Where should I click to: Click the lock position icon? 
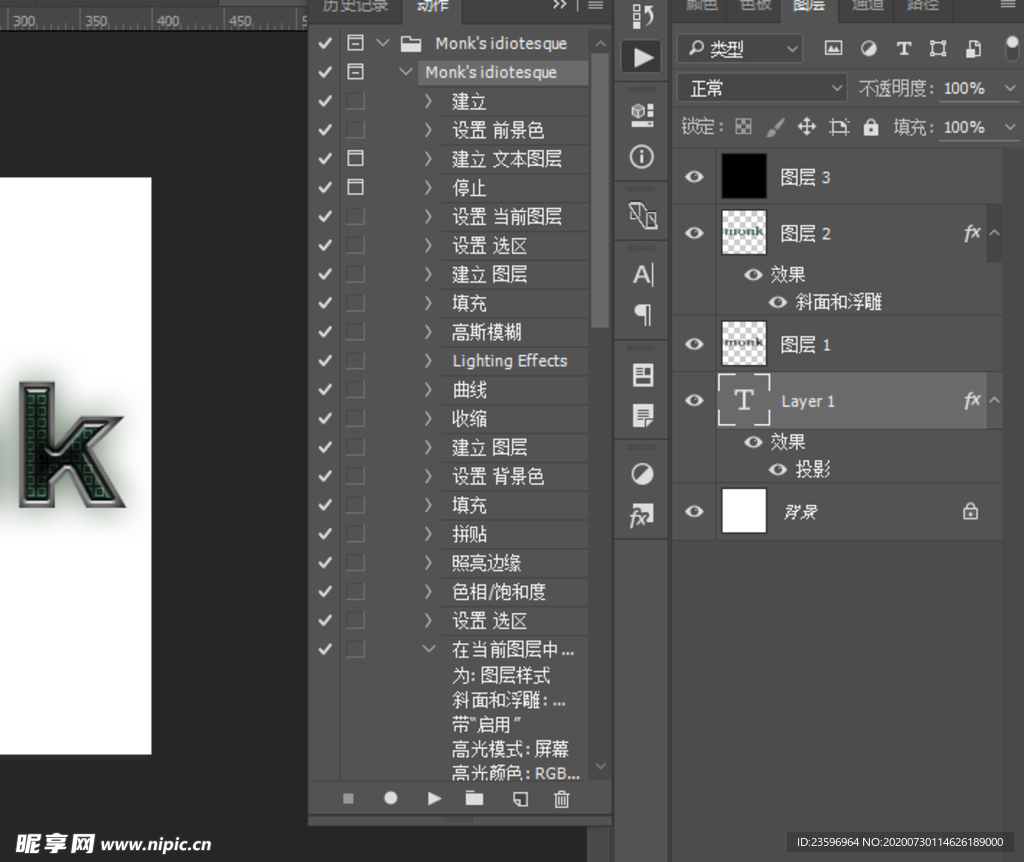coord(805,127)
